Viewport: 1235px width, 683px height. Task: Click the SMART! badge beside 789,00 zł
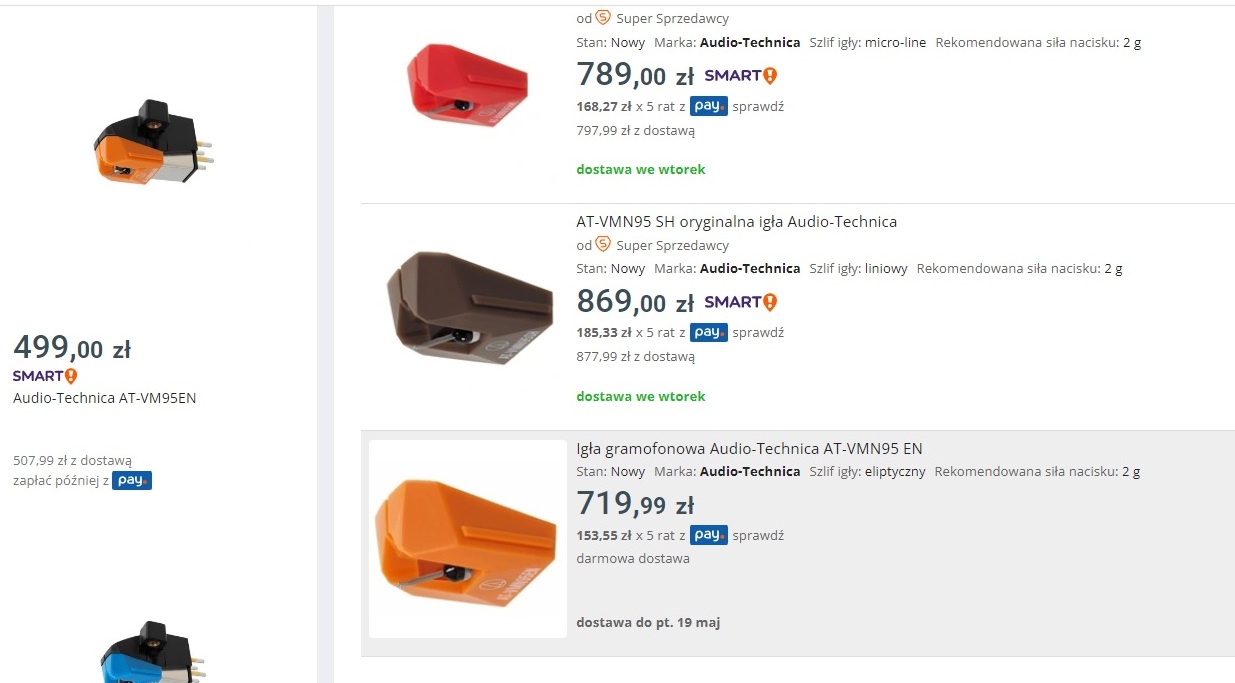pyautogui.click(x=740, y=75)
